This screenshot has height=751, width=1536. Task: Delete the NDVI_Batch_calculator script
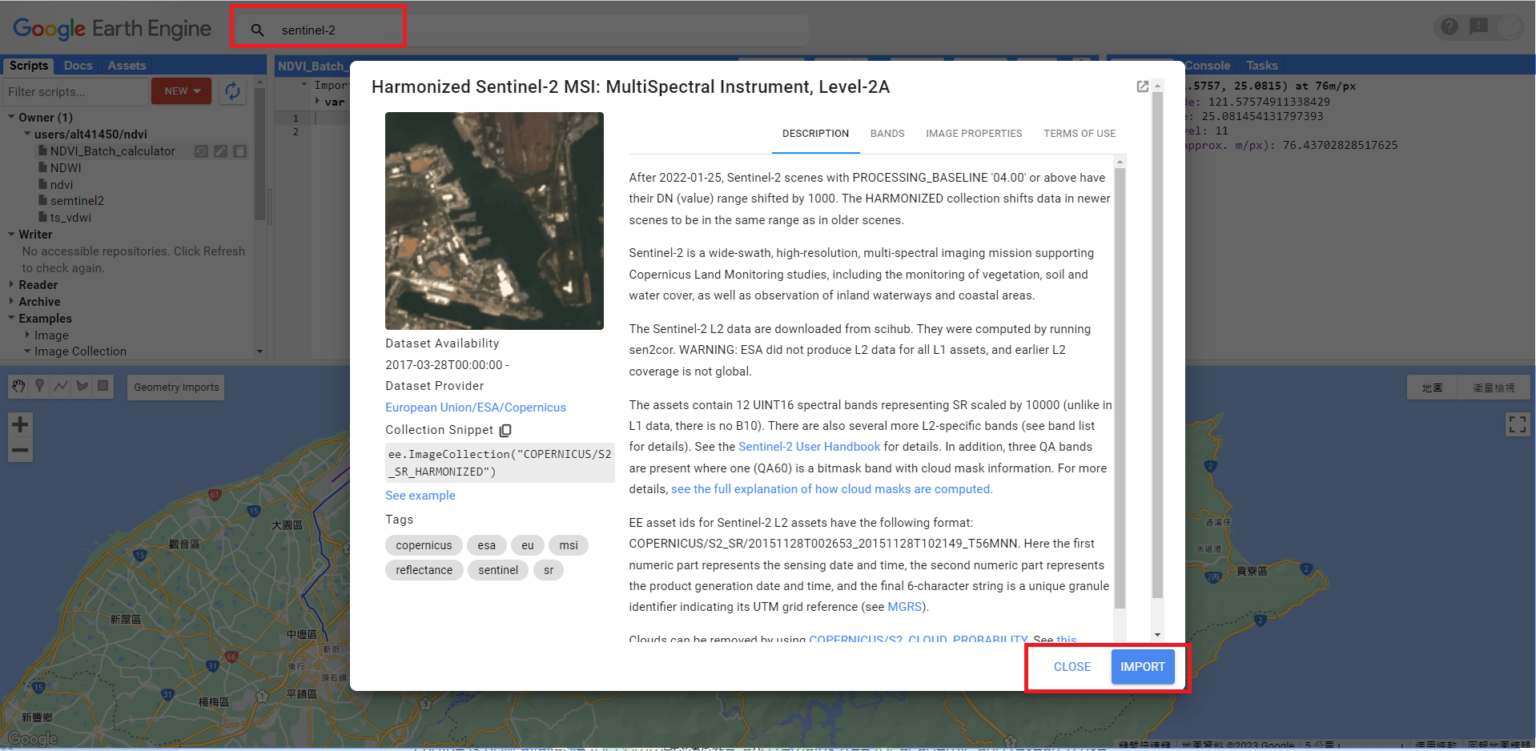240,150
